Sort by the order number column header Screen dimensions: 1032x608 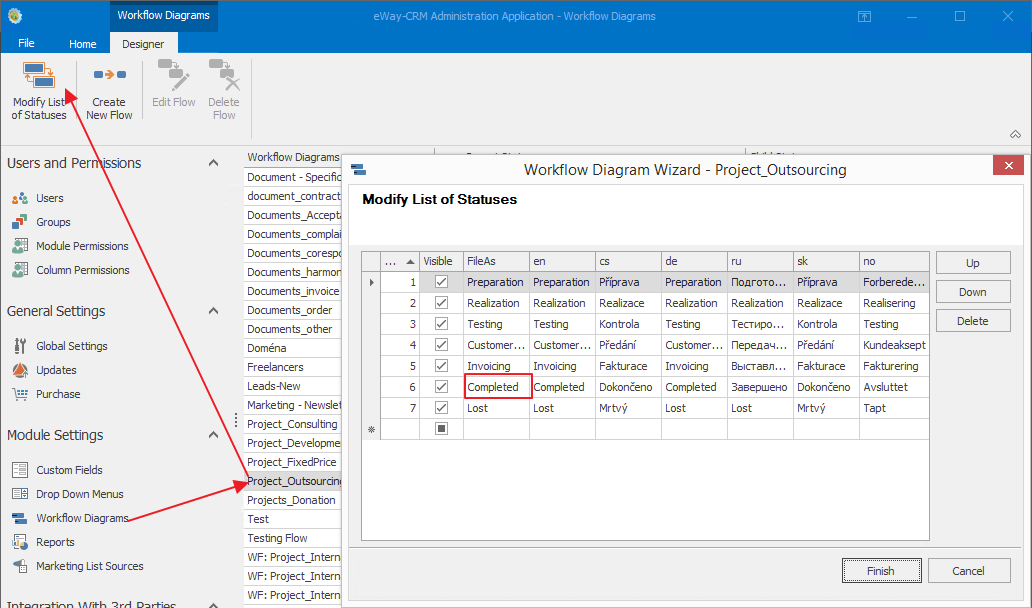click(x=400, y=261)
